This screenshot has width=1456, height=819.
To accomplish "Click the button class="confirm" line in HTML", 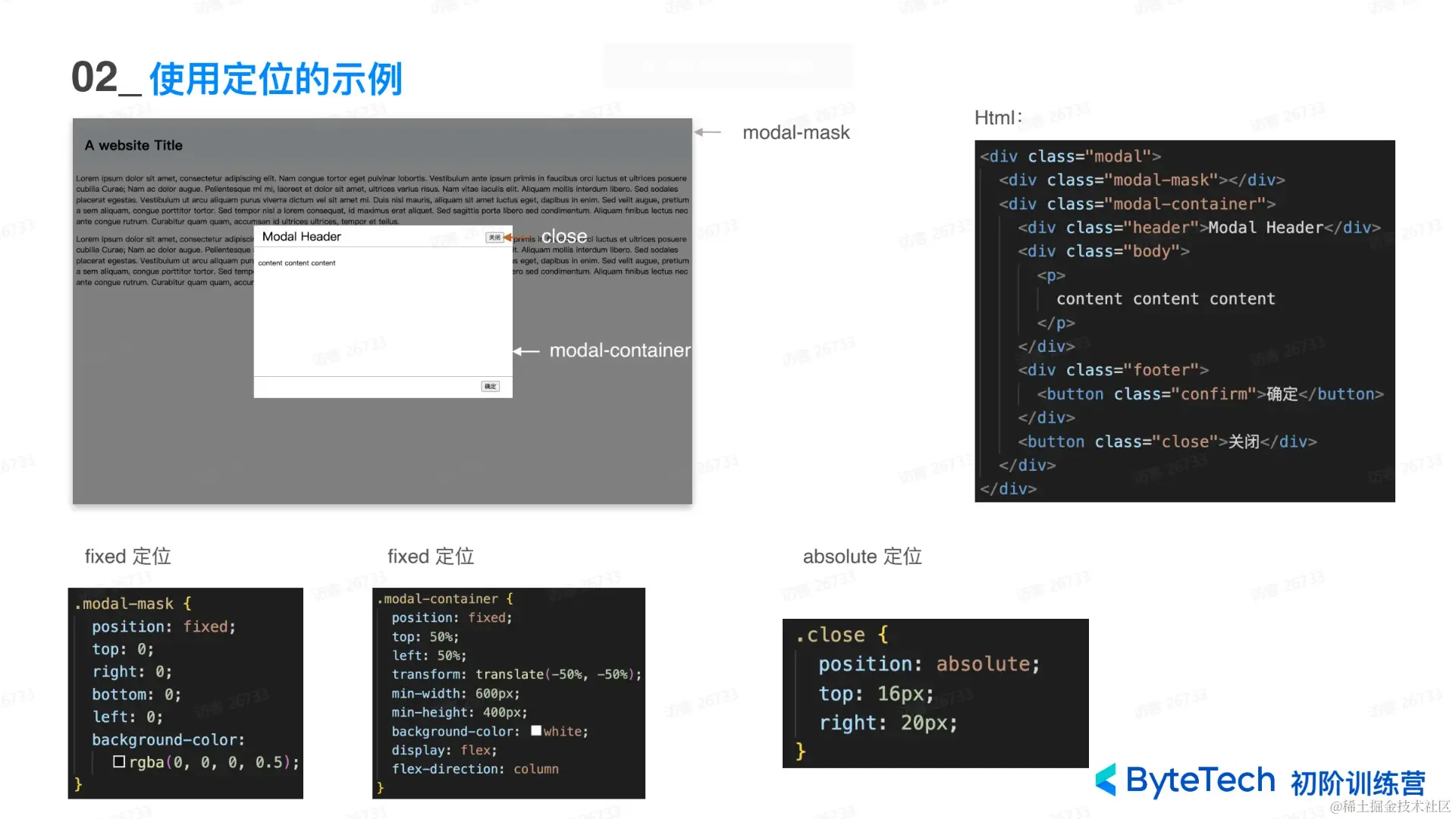I will pyautogui.click(x=1210, y=394).
